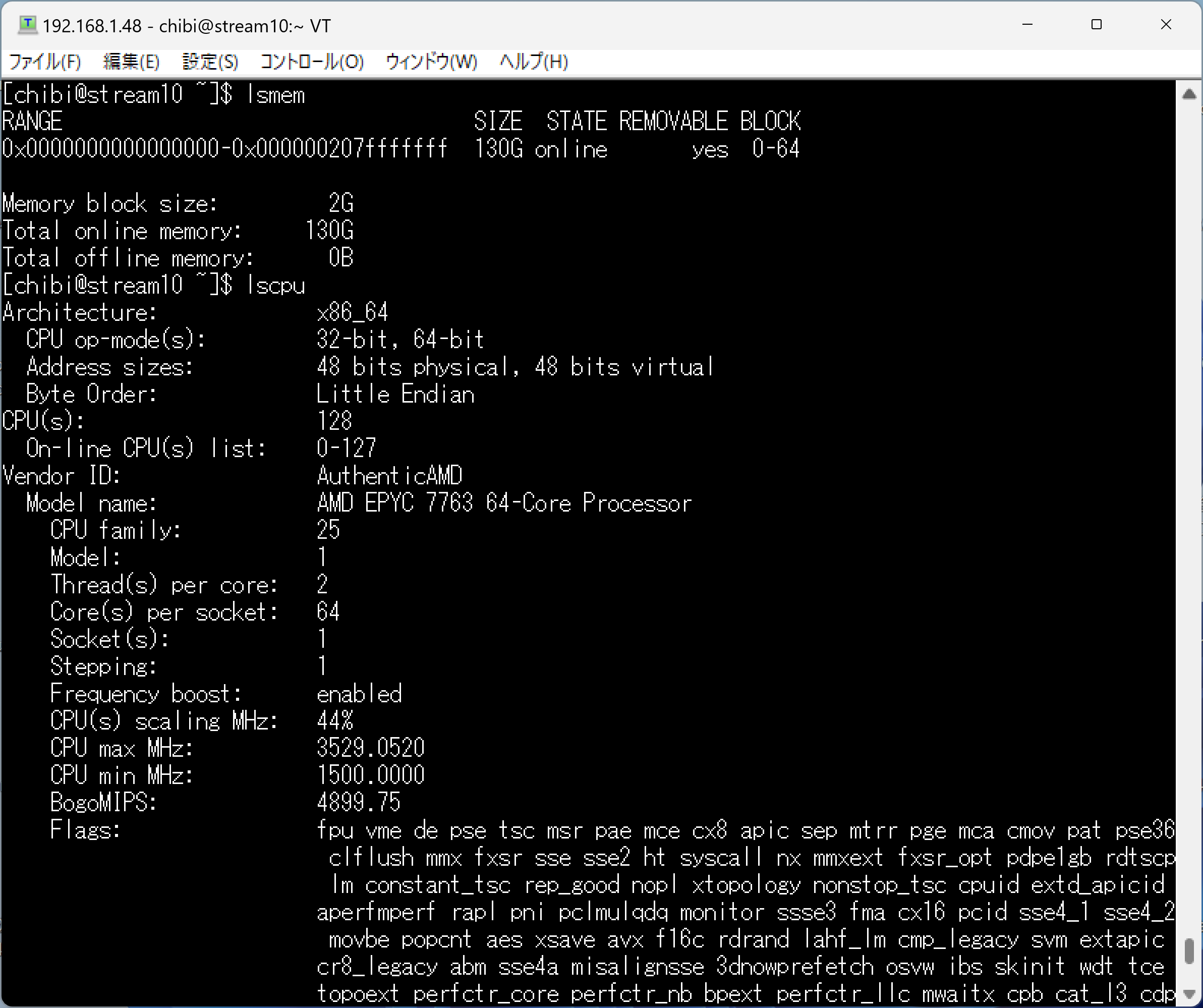Screen dimensions: 1203x1008
Task: Open the 編集(E) menu
Action: pyautogui.click(x=131, y=62)
